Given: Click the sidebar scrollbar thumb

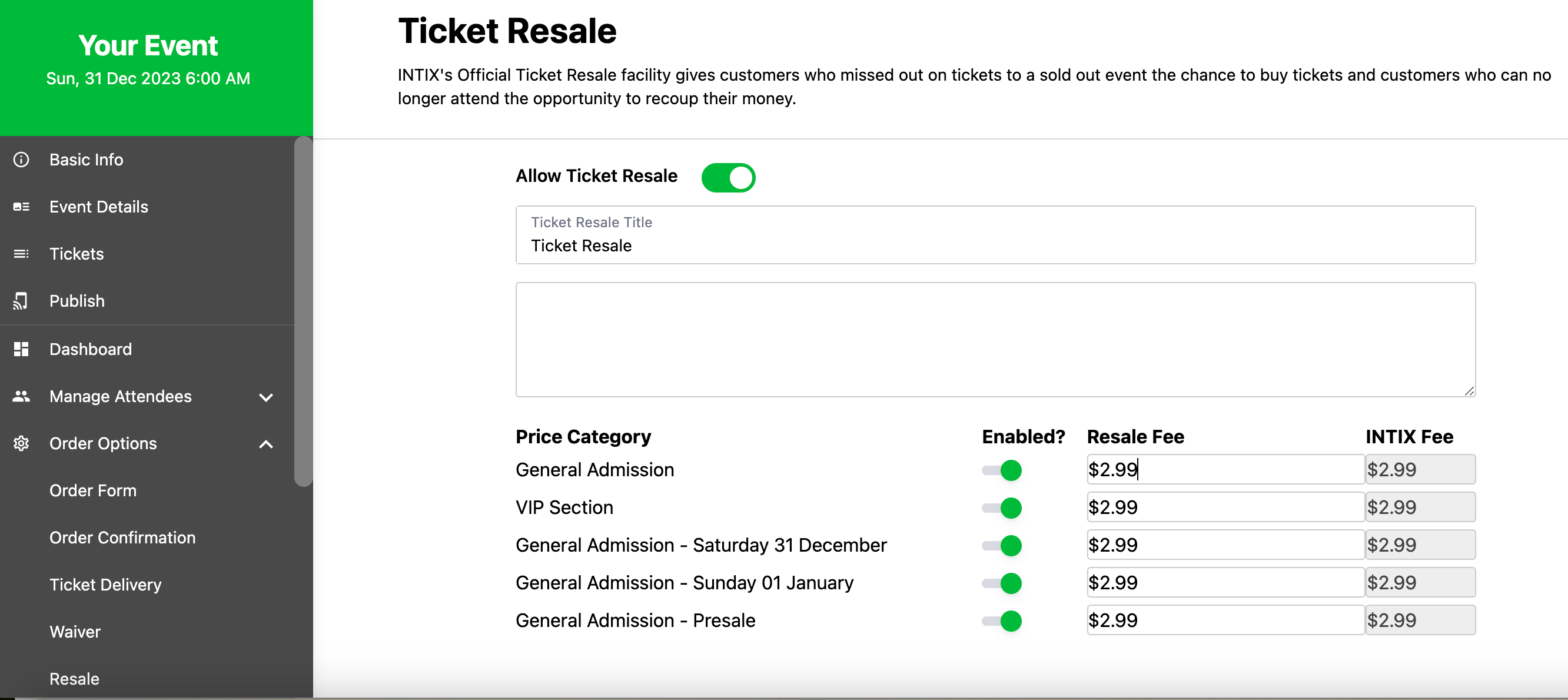Looking at the screenshot, I should pos(303,311).
